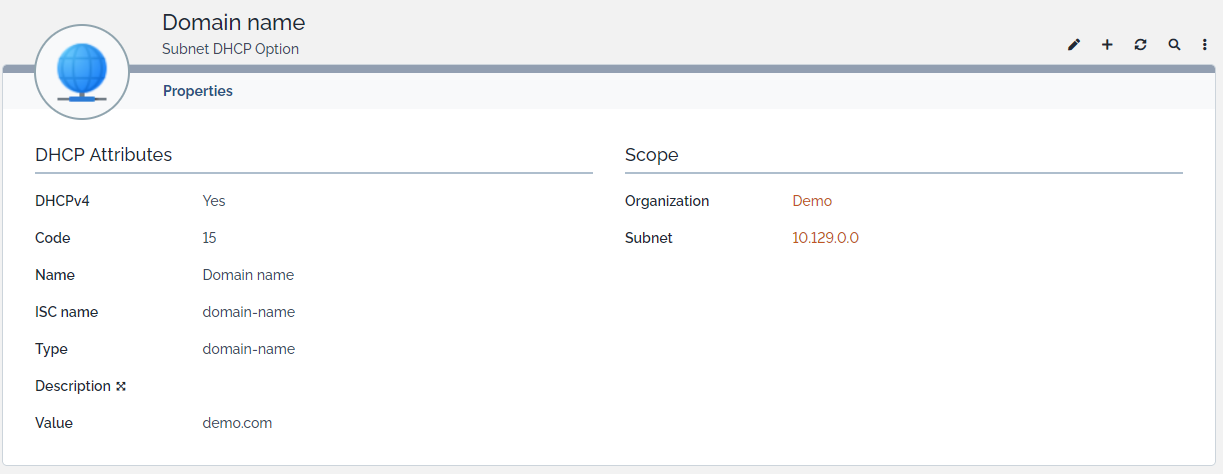Screen dimensions: 1223x474
Task: Expand the Description field icon
Action: point(121,387)
